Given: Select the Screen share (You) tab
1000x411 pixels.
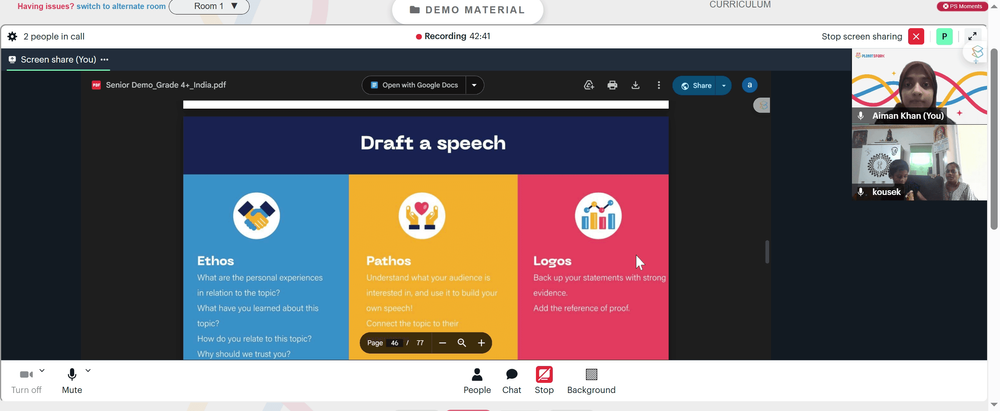Looking at the screenshot, I should pos(58,59).
